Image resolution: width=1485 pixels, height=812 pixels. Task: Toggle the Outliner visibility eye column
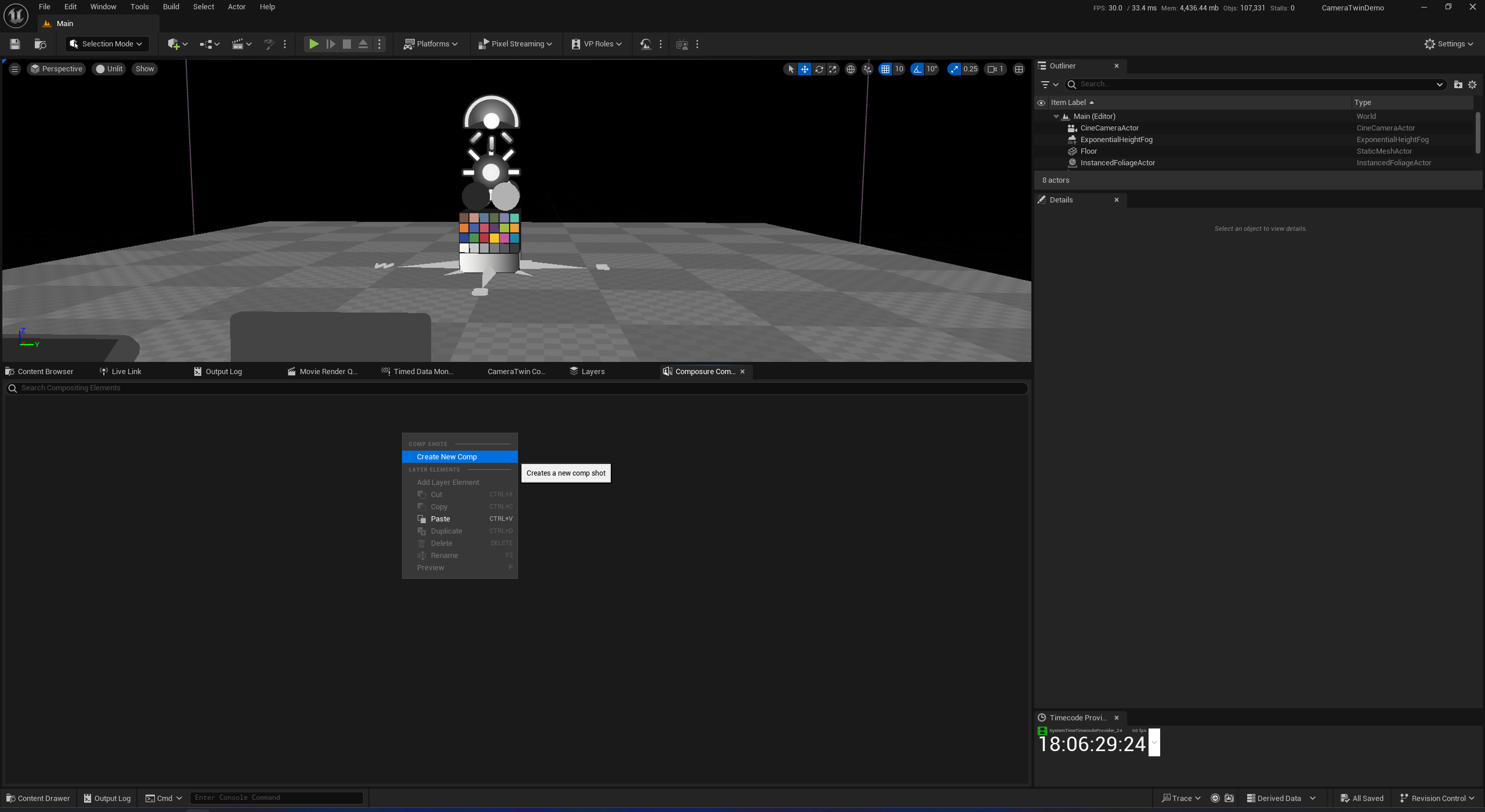click(x=1041, y=103)
